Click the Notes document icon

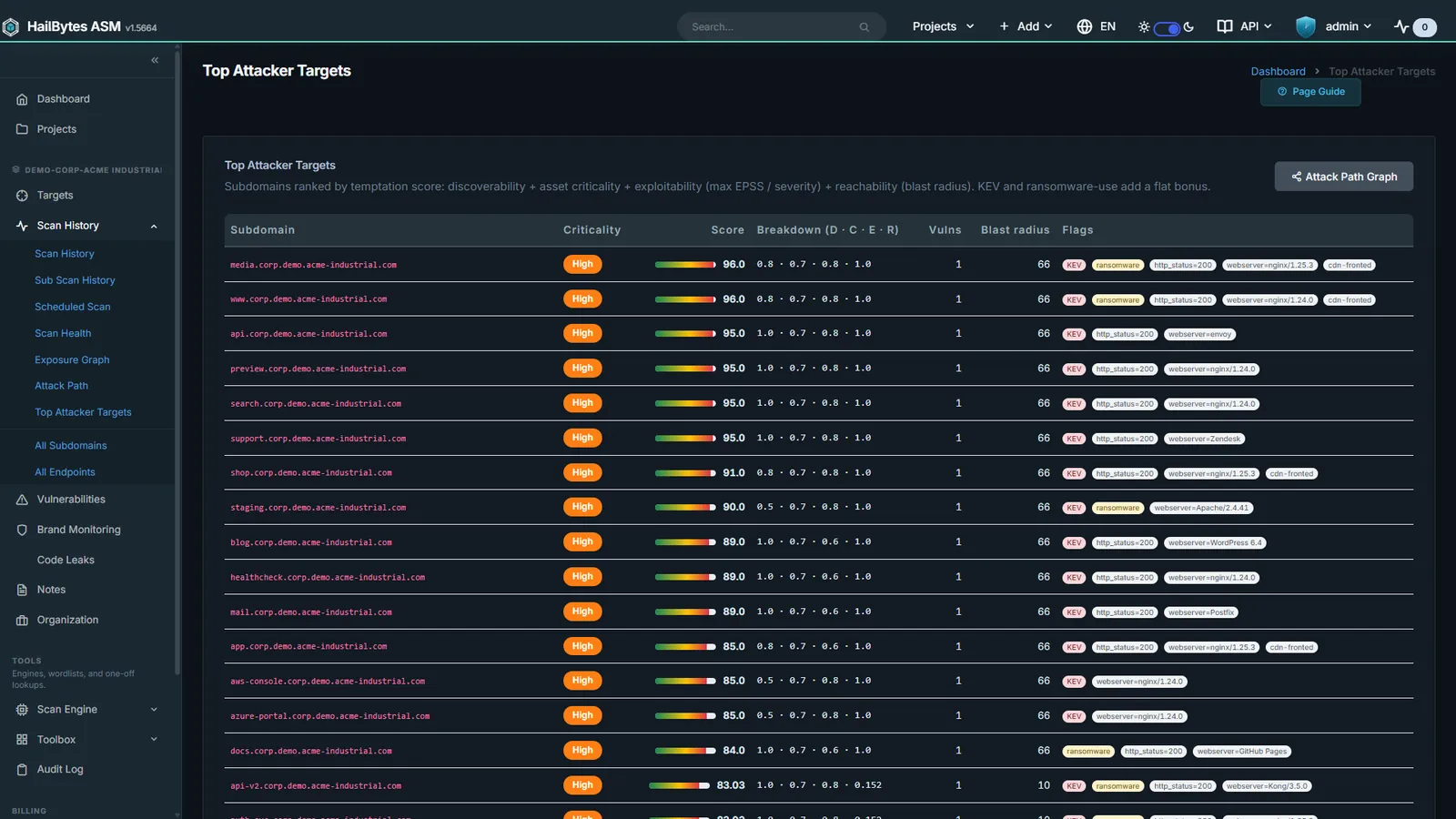click(22, 590)
